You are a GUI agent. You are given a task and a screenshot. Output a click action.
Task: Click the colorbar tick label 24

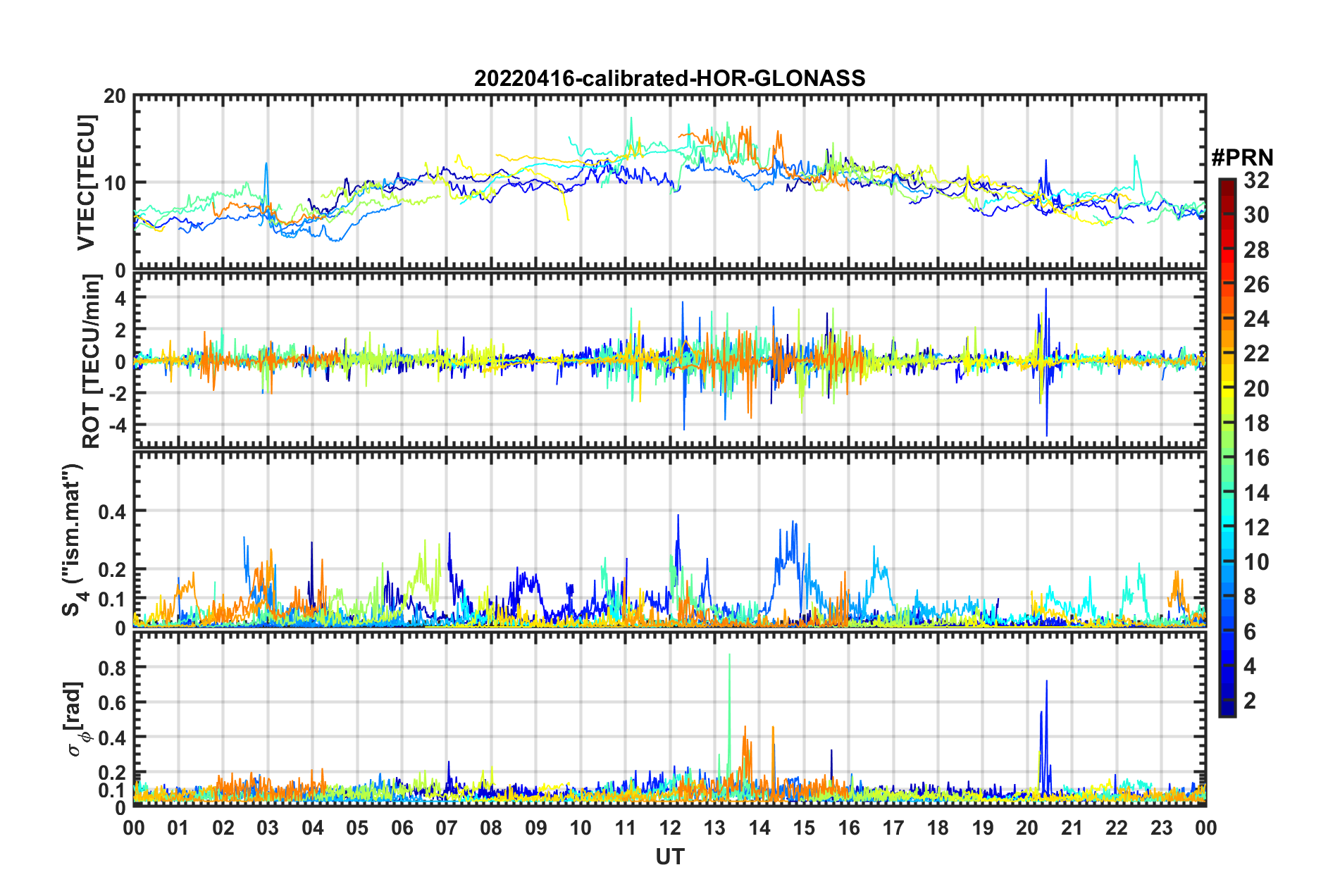pyautogui.click(x=1256, y=319)
